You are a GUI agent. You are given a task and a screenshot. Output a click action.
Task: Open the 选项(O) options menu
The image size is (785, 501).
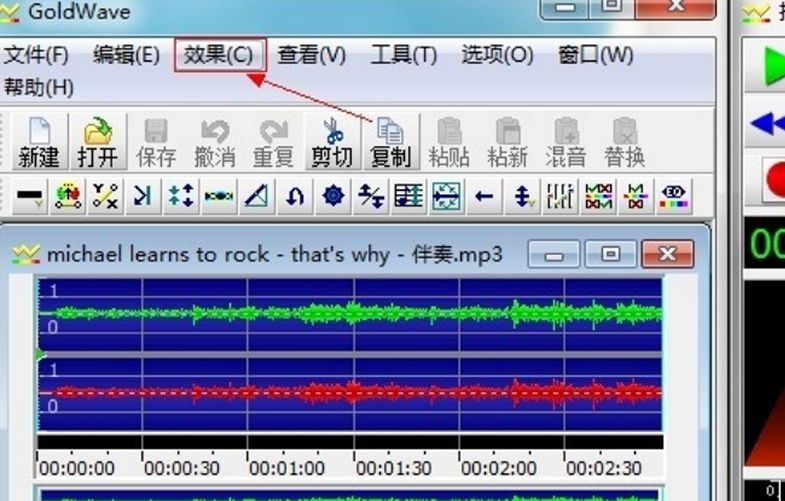point(497,55)
